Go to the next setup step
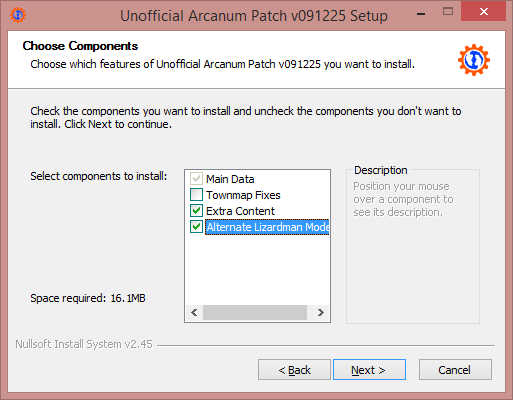The height and width of the screenshot is (400, 513). click(x=369, y=370)
